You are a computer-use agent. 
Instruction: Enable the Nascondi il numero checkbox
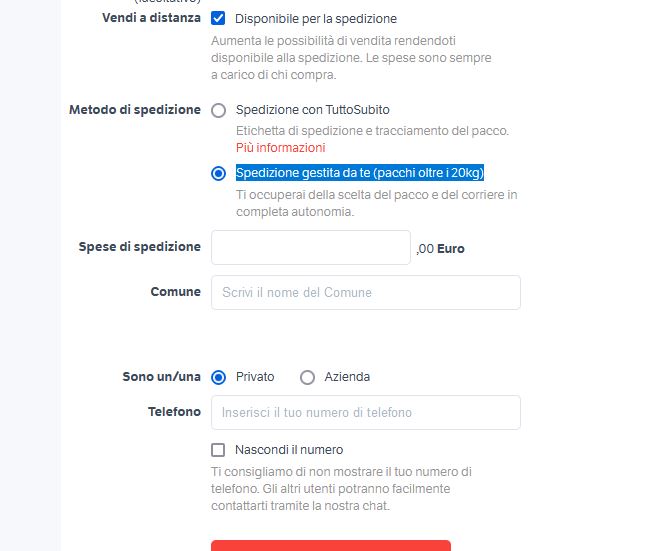point(218,450)
